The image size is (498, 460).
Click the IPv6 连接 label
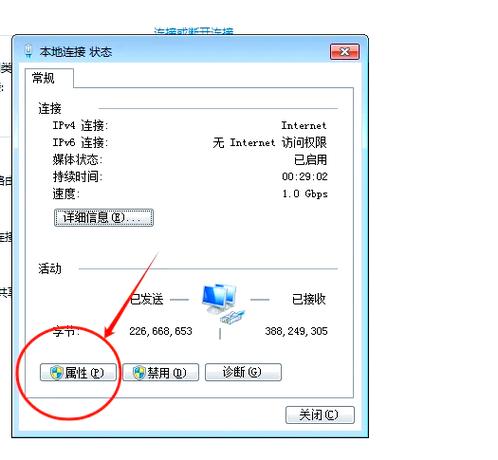tap(80, 143)
